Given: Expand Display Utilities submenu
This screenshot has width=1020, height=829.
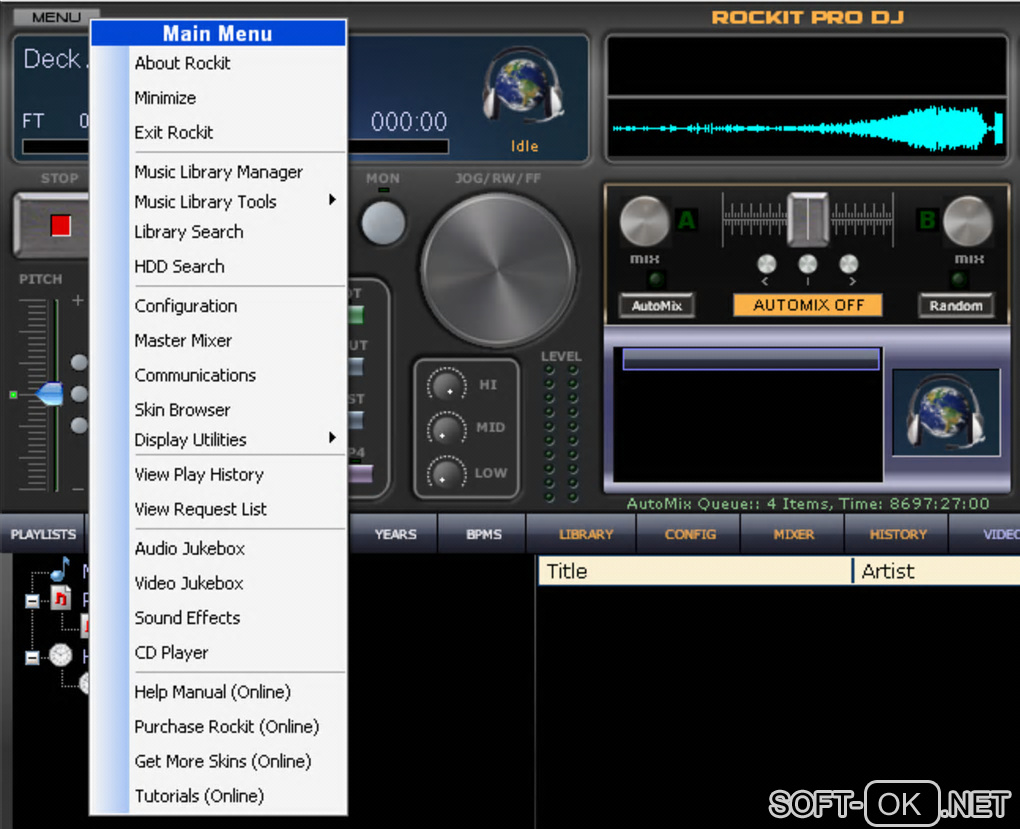Looking at the screenshot, I should [x=237, y=440].
